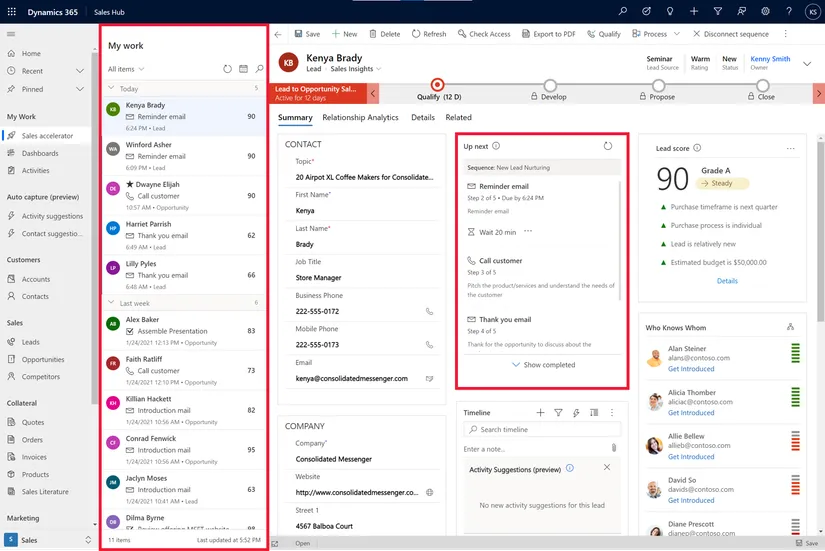825x551 pixels.
Task: Attach a file to the note
Action: (613, 448)
